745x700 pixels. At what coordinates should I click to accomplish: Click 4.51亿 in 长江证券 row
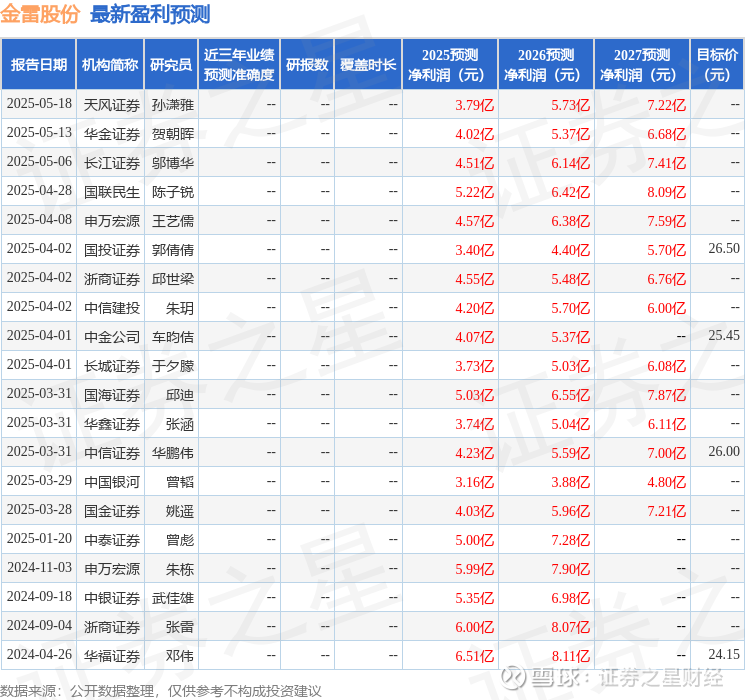475,163
